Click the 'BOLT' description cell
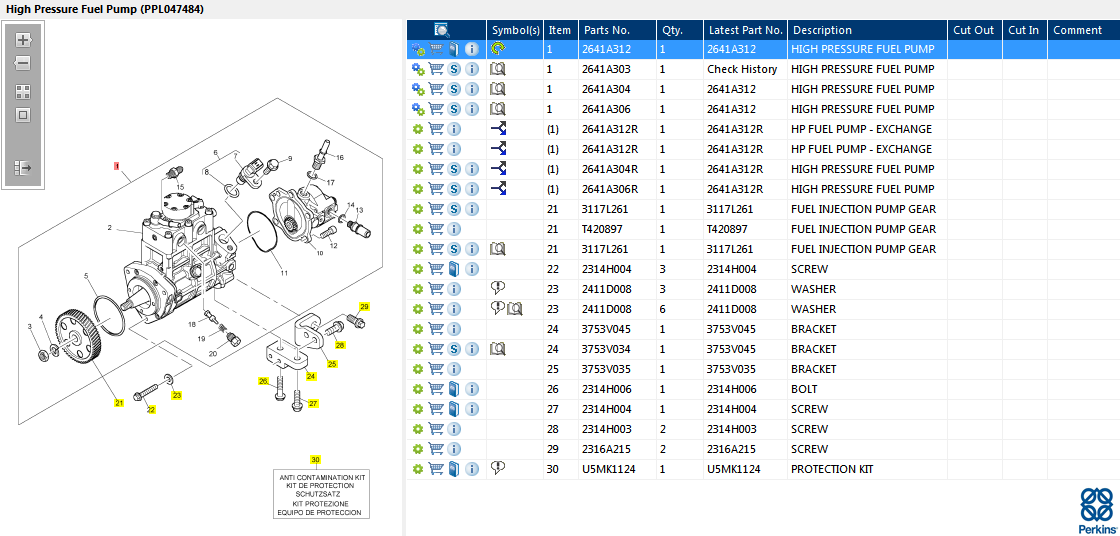Viewport: 1120px width, 536px height. pos(804,389)
